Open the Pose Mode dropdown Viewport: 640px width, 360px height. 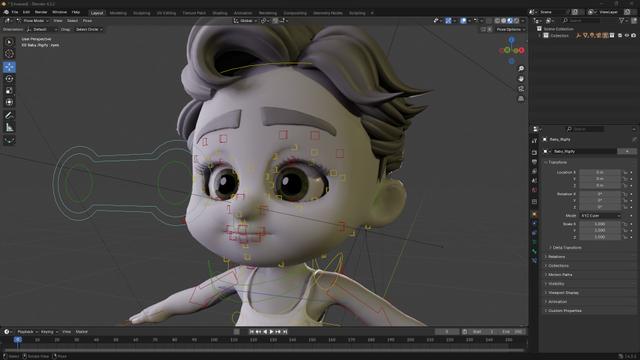coord(33,20)
